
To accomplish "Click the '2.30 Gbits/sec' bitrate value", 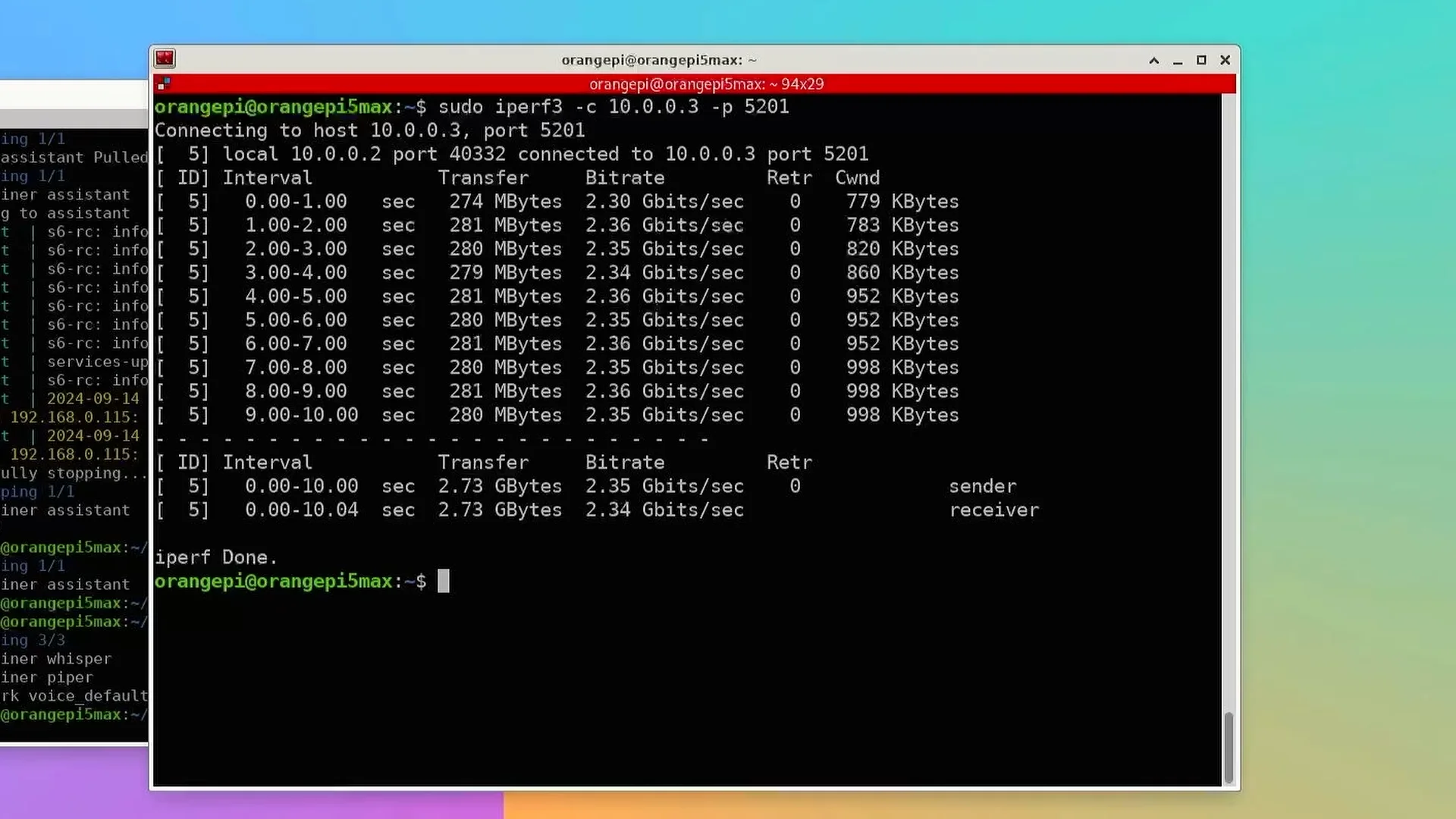I will pos(664,202).
